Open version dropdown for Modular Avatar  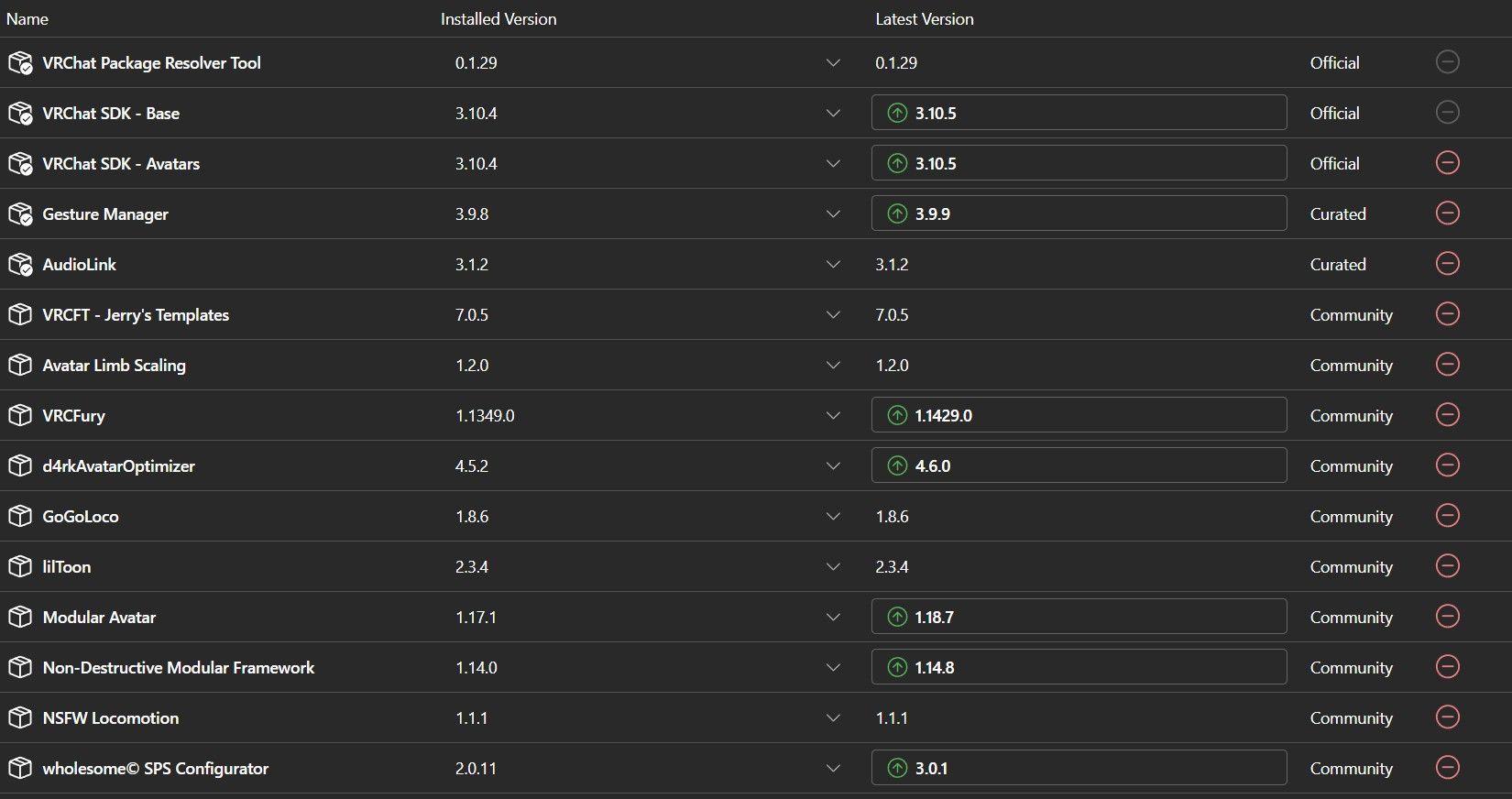(x=833, y=618)
